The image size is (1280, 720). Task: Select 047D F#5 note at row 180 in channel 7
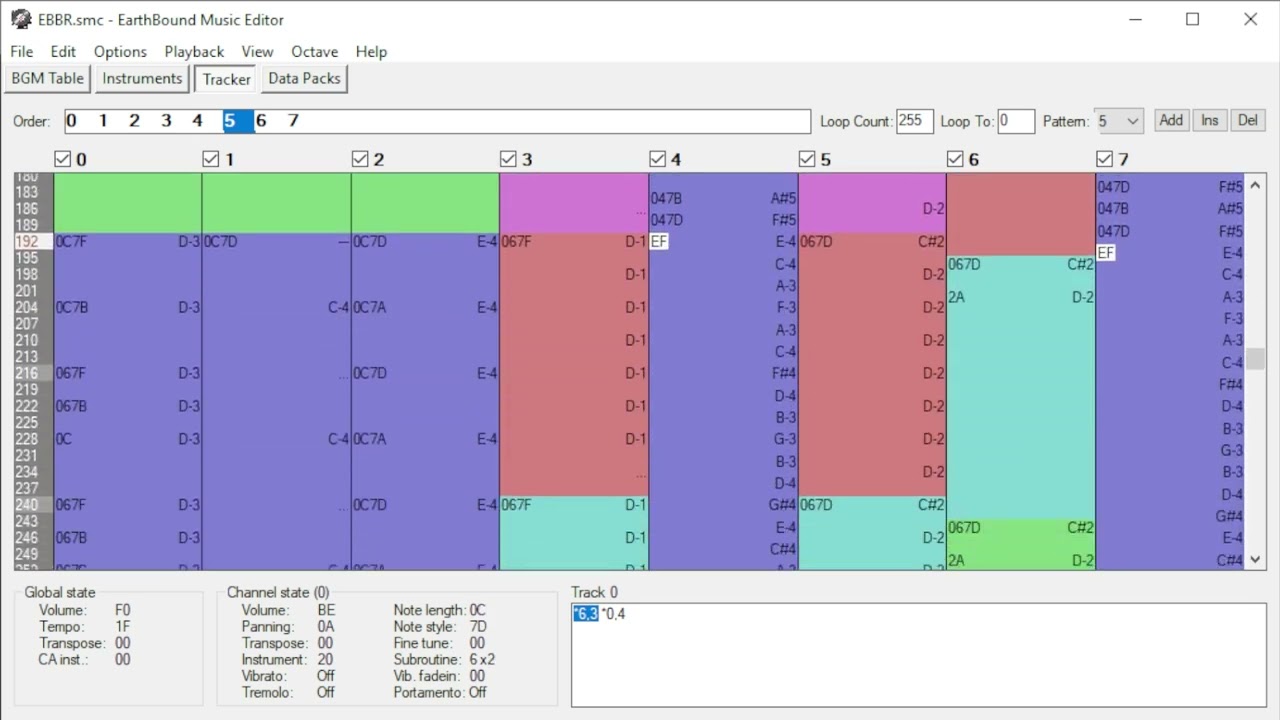click(1170, 187)
